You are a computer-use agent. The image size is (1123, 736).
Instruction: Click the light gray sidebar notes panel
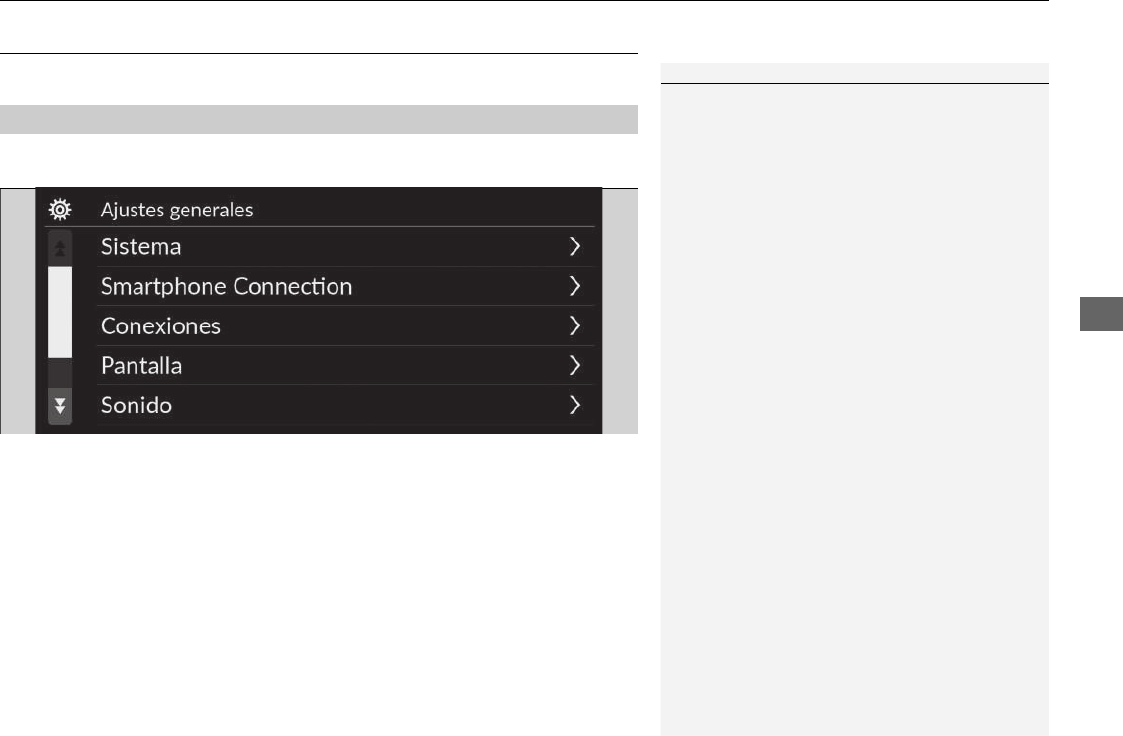(x=854, y=410)
